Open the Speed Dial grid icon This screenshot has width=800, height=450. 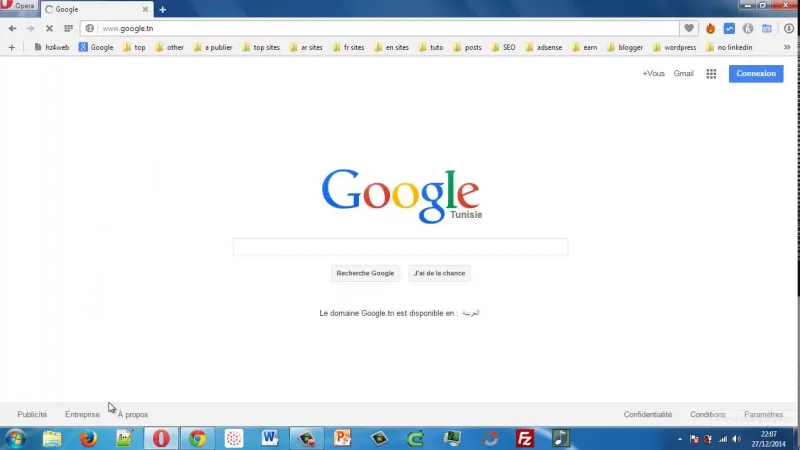(x=68, y=28)
